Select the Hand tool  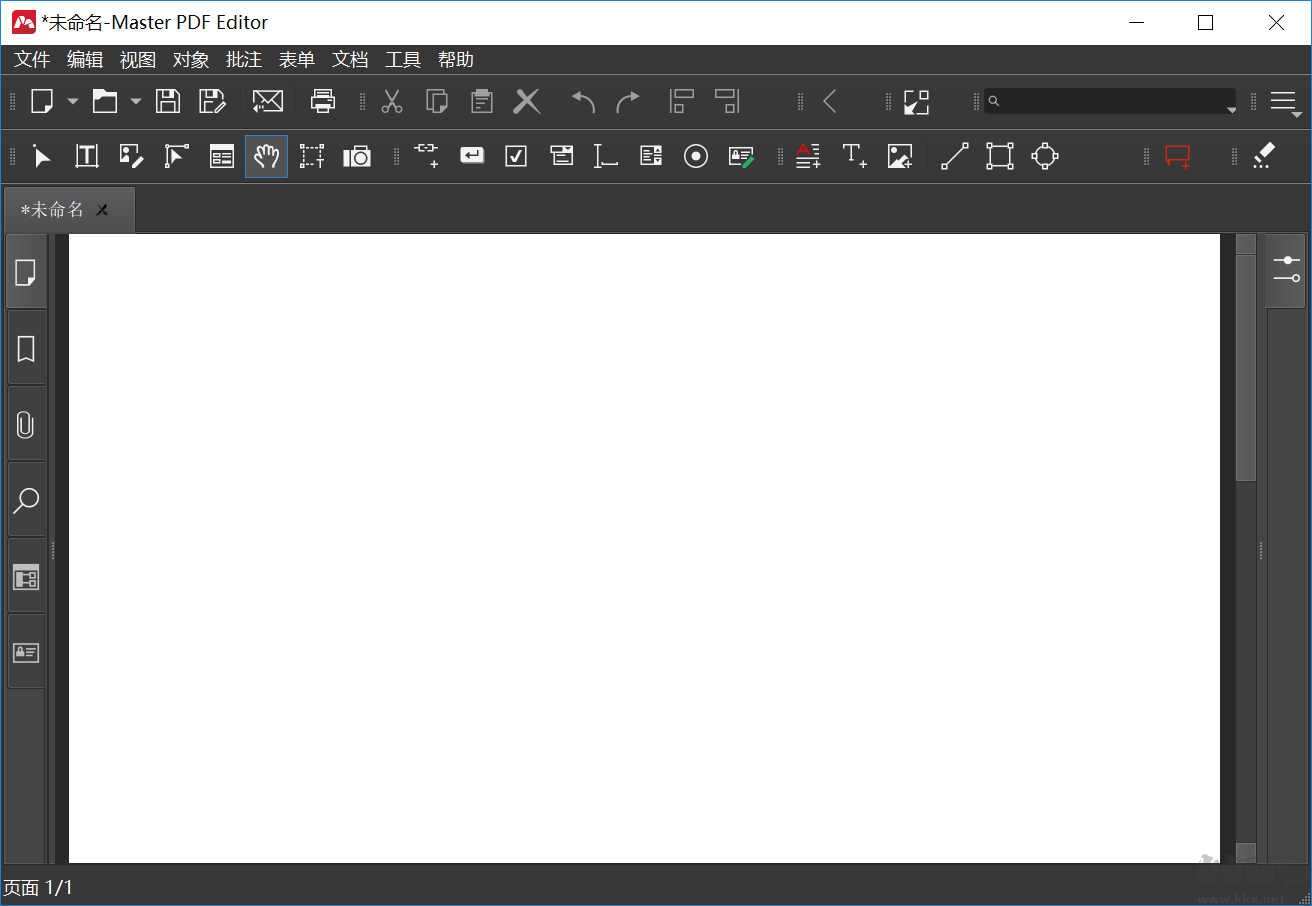pyautogui.click(x=266, y=156)
